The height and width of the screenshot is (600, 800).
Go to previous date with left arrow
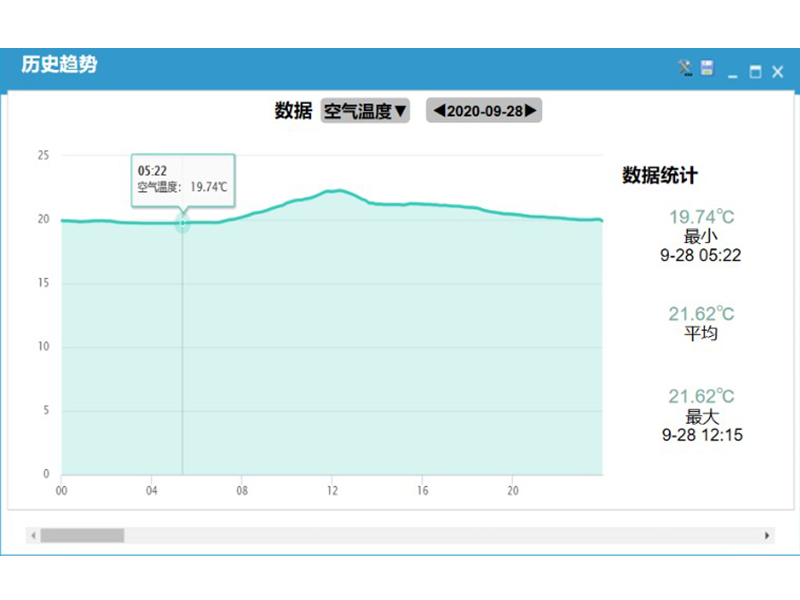[x=438, y=111]
